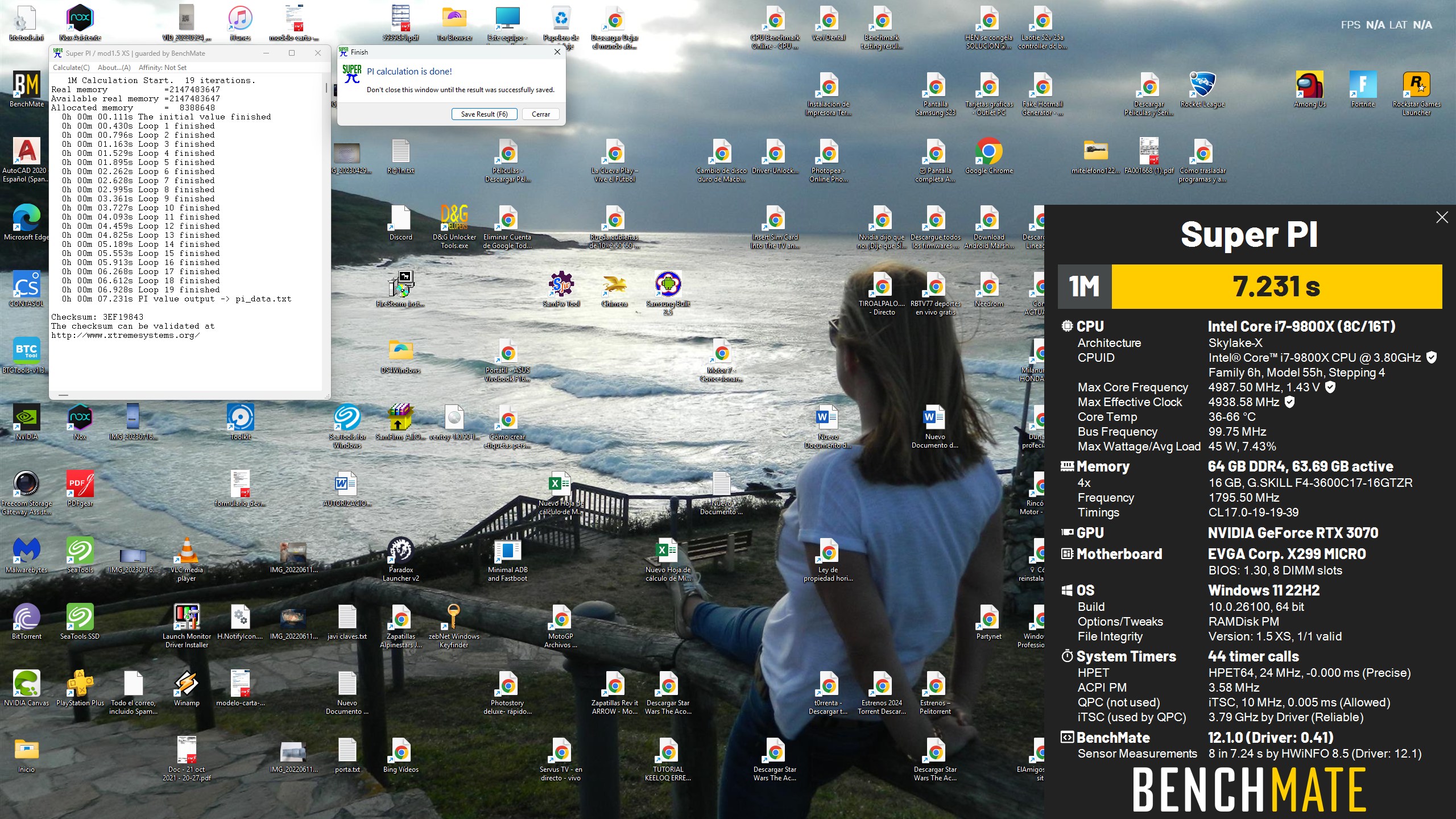Open the Inicio folder icon
Screen dimensions: 1456x819
coord(27,755)
